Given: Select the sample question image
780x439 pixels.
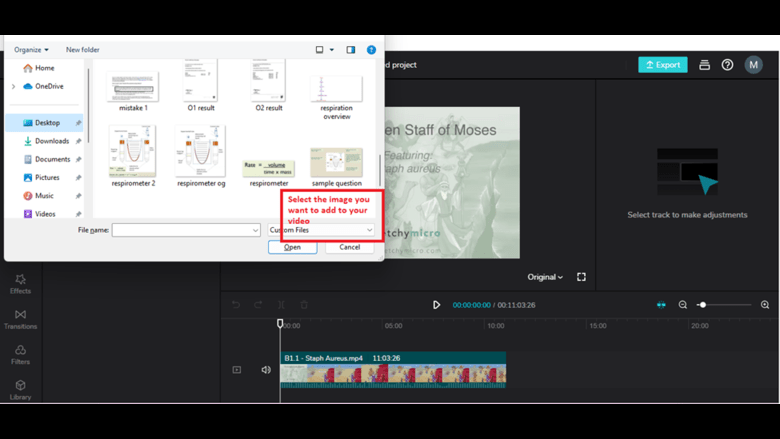Looking at the screenshot, I should 337,168.
